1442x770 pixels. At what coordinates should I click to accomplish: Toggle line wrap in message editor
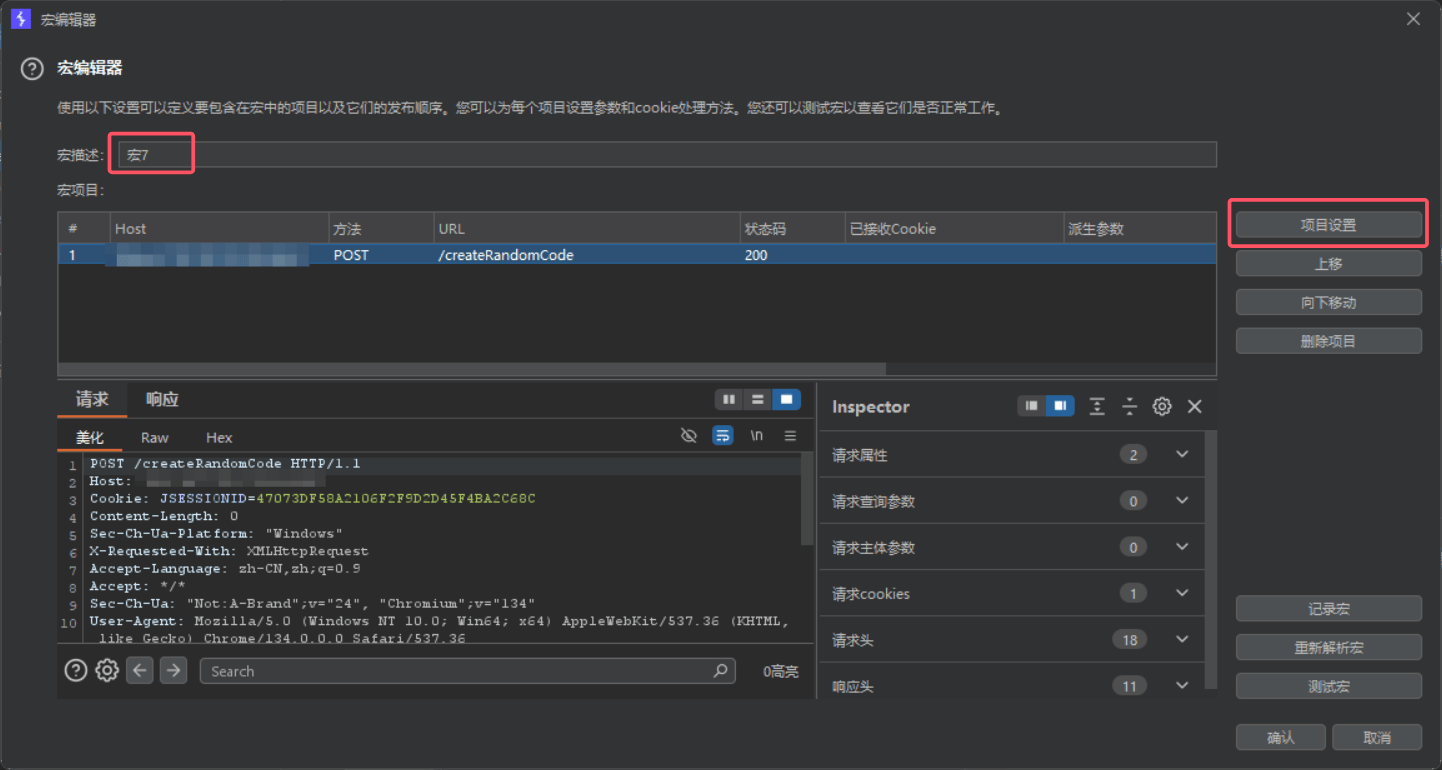pos(722,436)
